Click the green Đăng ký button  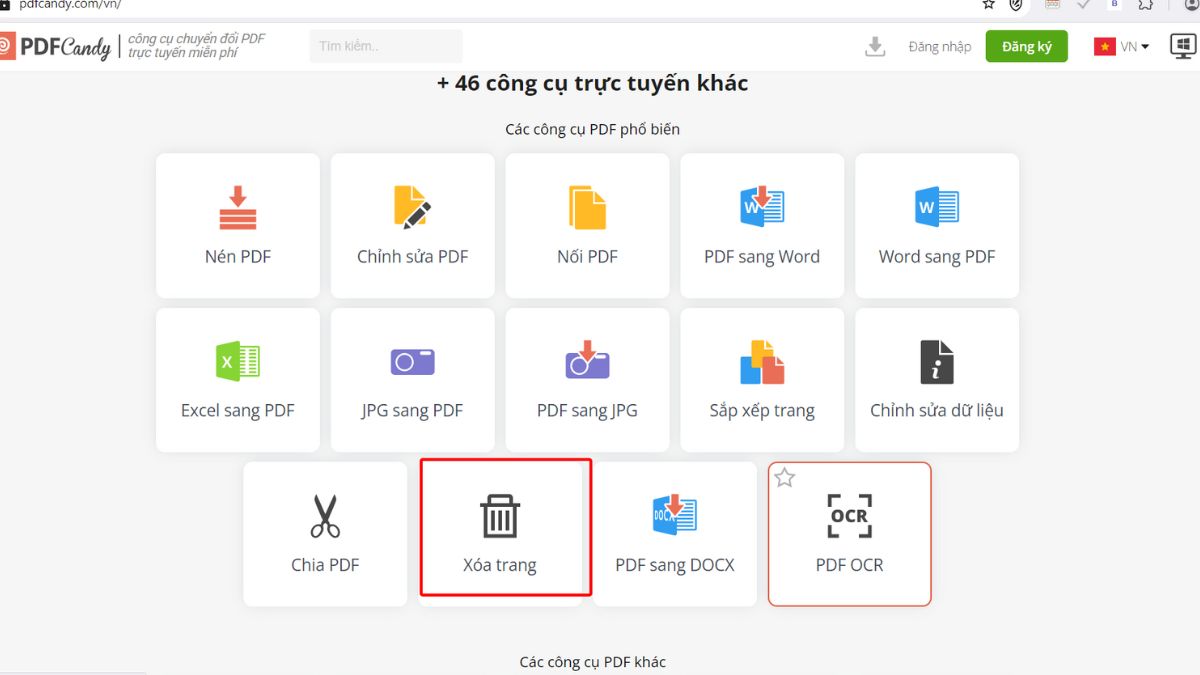1026,46
